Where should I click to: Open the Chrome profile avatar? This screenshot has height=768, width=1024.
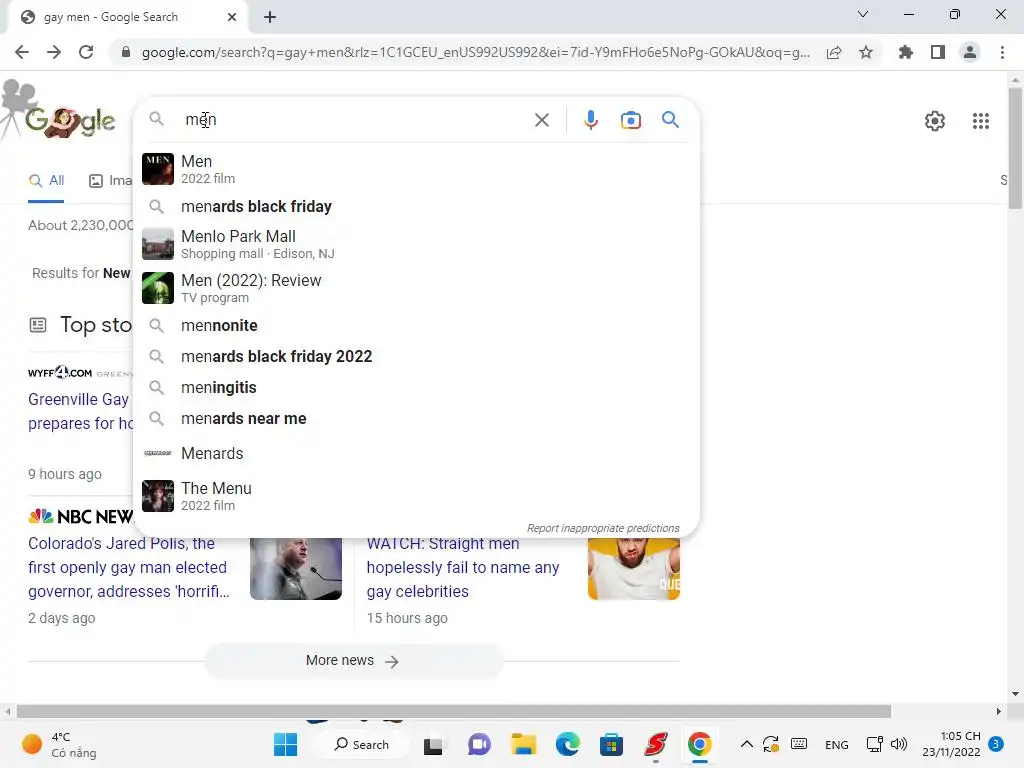click(x=970, y=52)
